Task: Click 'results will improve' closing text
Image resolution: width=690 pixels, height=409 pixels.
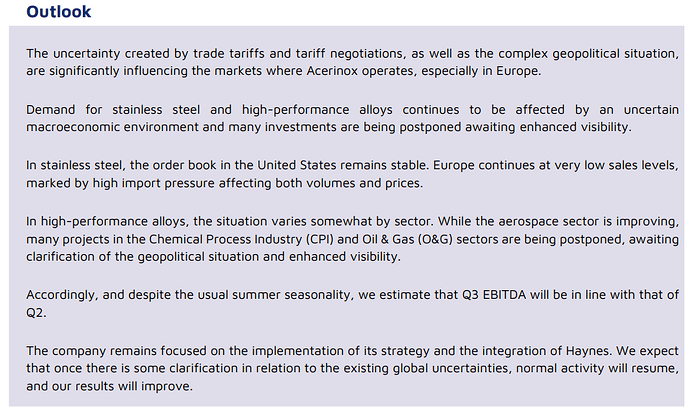Action: (x=134, y=387)
